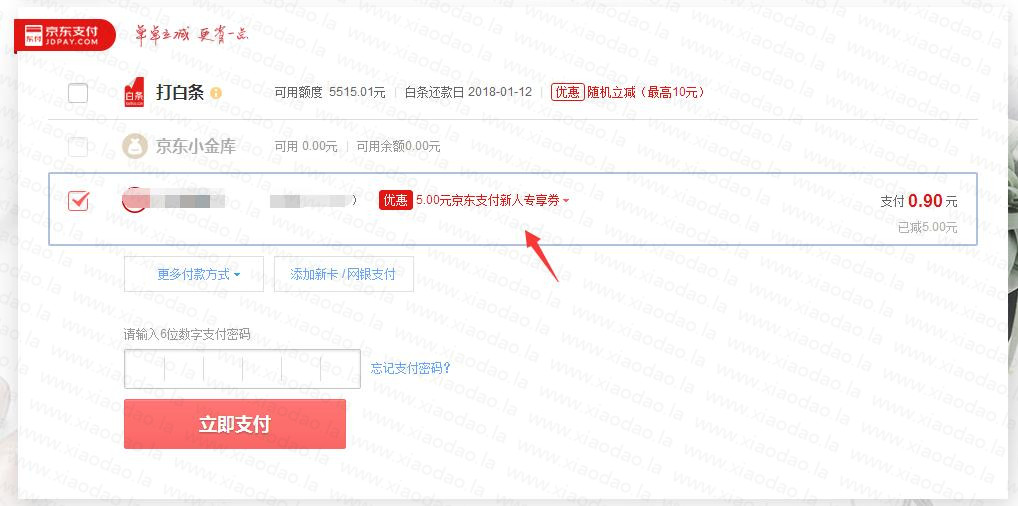
Task: Click the first payment password digit box
Action: pos(144,369)
